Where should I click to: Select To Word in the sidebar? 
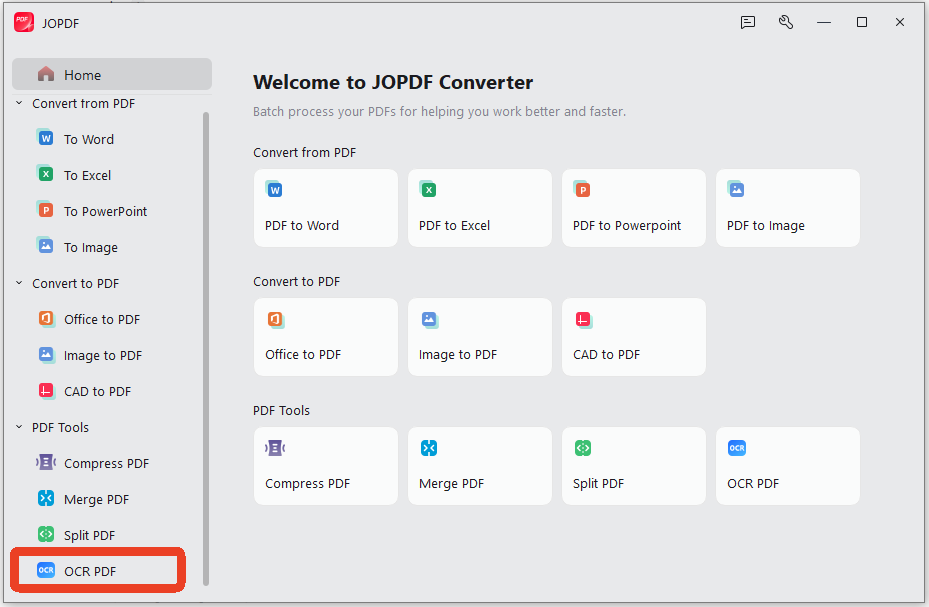(89, 139)
